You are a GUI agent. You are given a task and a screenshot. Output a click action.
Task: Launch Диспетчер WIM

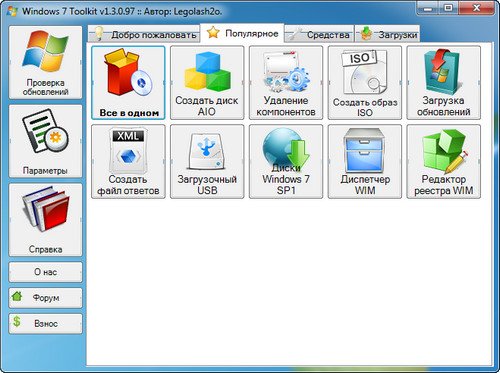coord(365,162)
